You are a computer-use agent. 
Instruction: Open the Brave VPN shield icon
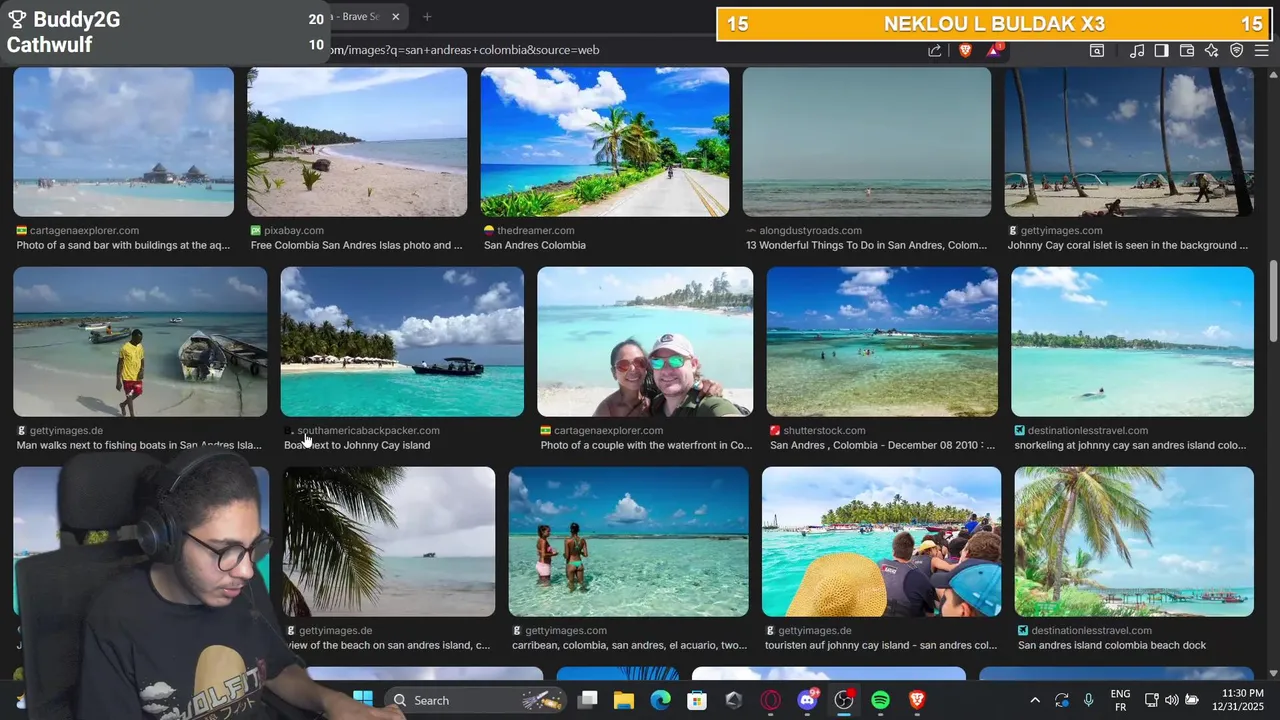click(x=1237, y=50)
